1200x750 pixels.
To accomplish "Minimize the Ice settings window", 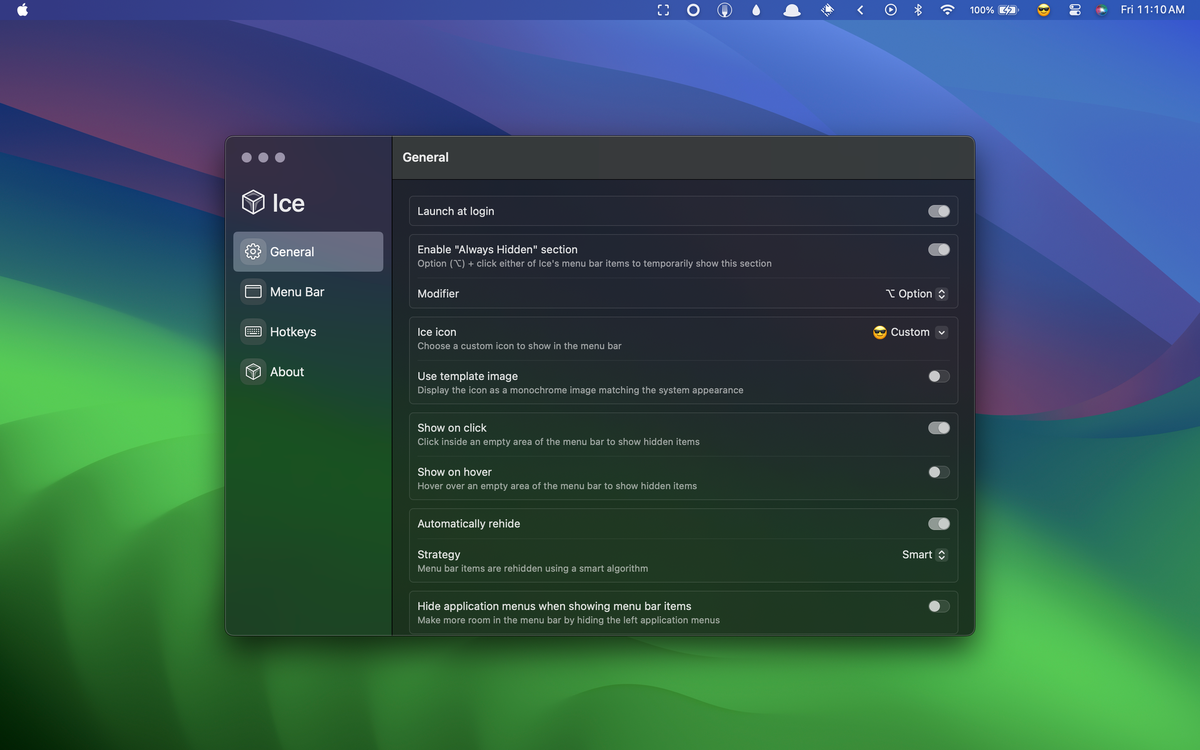I will click(263, 157).
